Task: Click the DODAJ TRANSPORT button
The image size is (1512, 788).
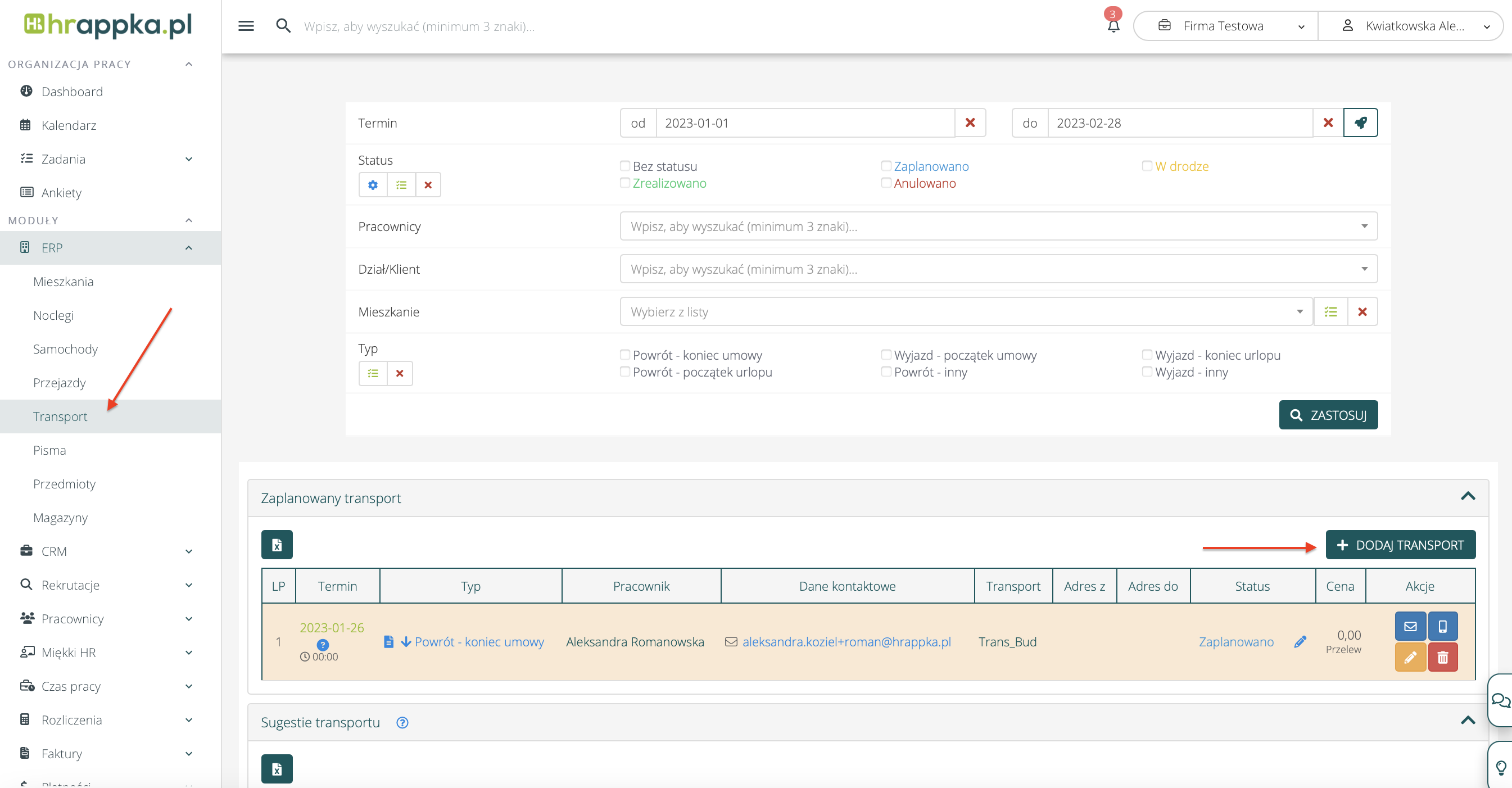Action: 1400,545
